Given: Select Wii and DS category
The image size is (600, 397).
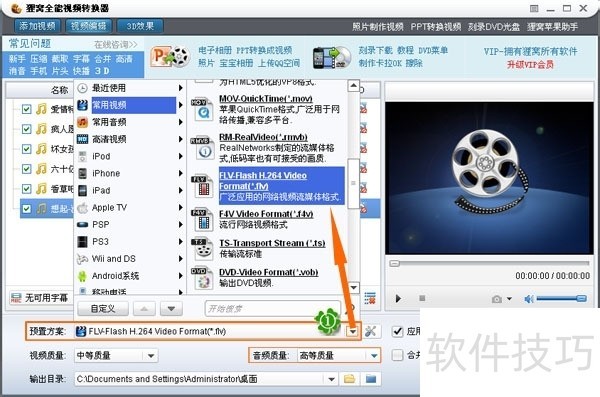Looking at the screenshot, I should [x=130, y=259].
